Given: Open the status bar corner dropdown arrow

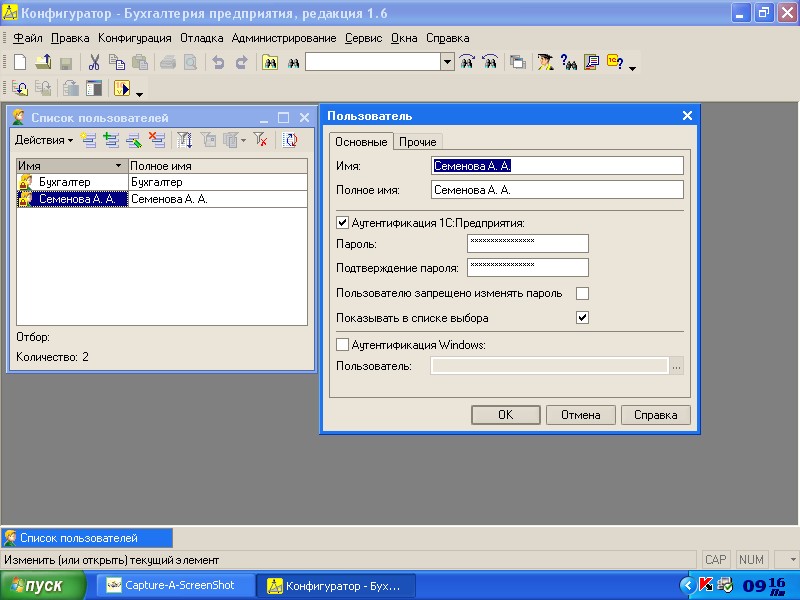Looking at the screenshot, I should (x=793, y=560).
